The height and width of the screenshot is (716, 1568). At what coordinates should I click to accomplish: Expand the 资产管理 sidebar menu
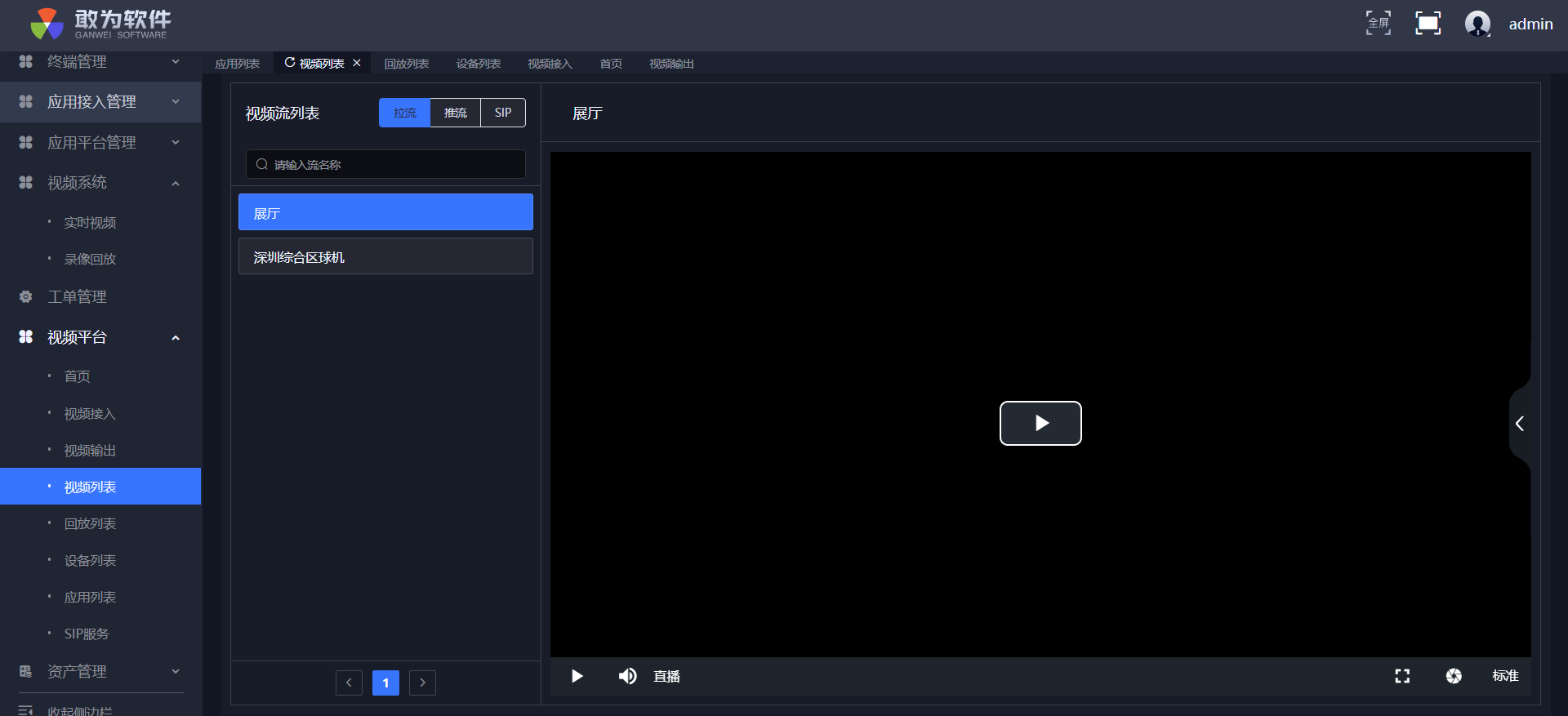(x=100, y=671)
